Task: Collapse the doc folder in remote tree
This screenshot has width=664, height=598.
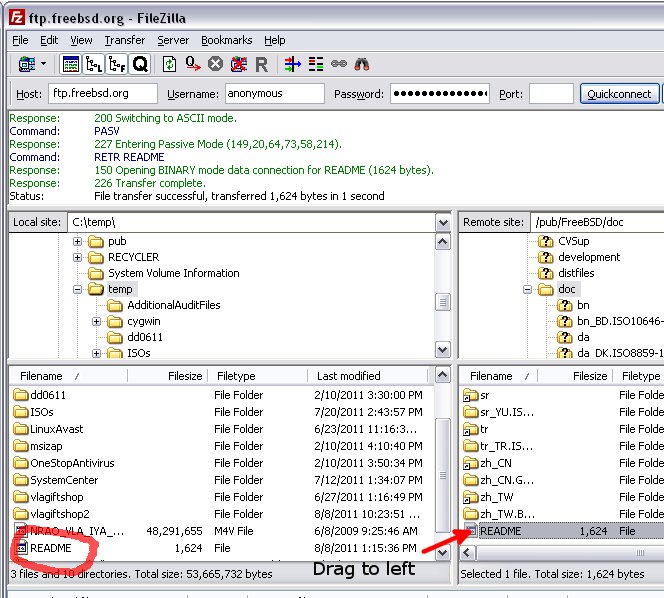Action: click(527, 289)
